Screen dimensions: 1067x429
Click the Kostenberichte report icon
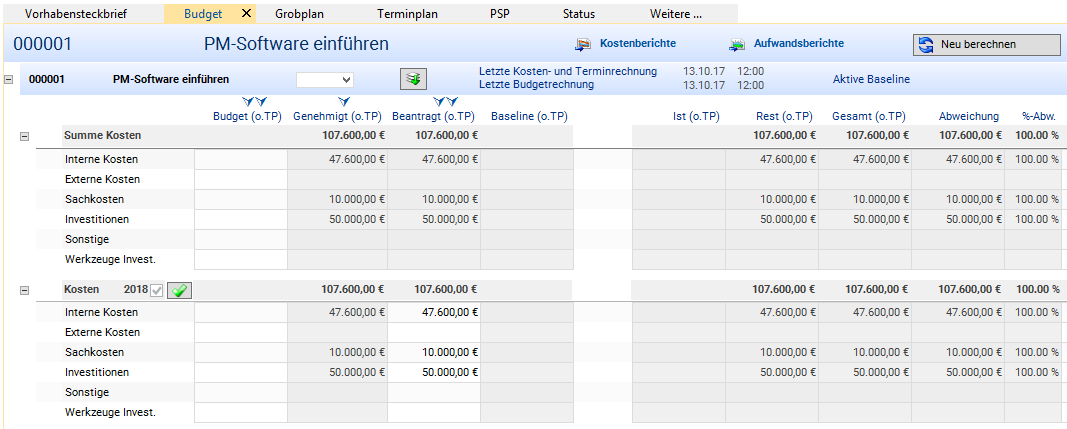(x=582, y=44)
